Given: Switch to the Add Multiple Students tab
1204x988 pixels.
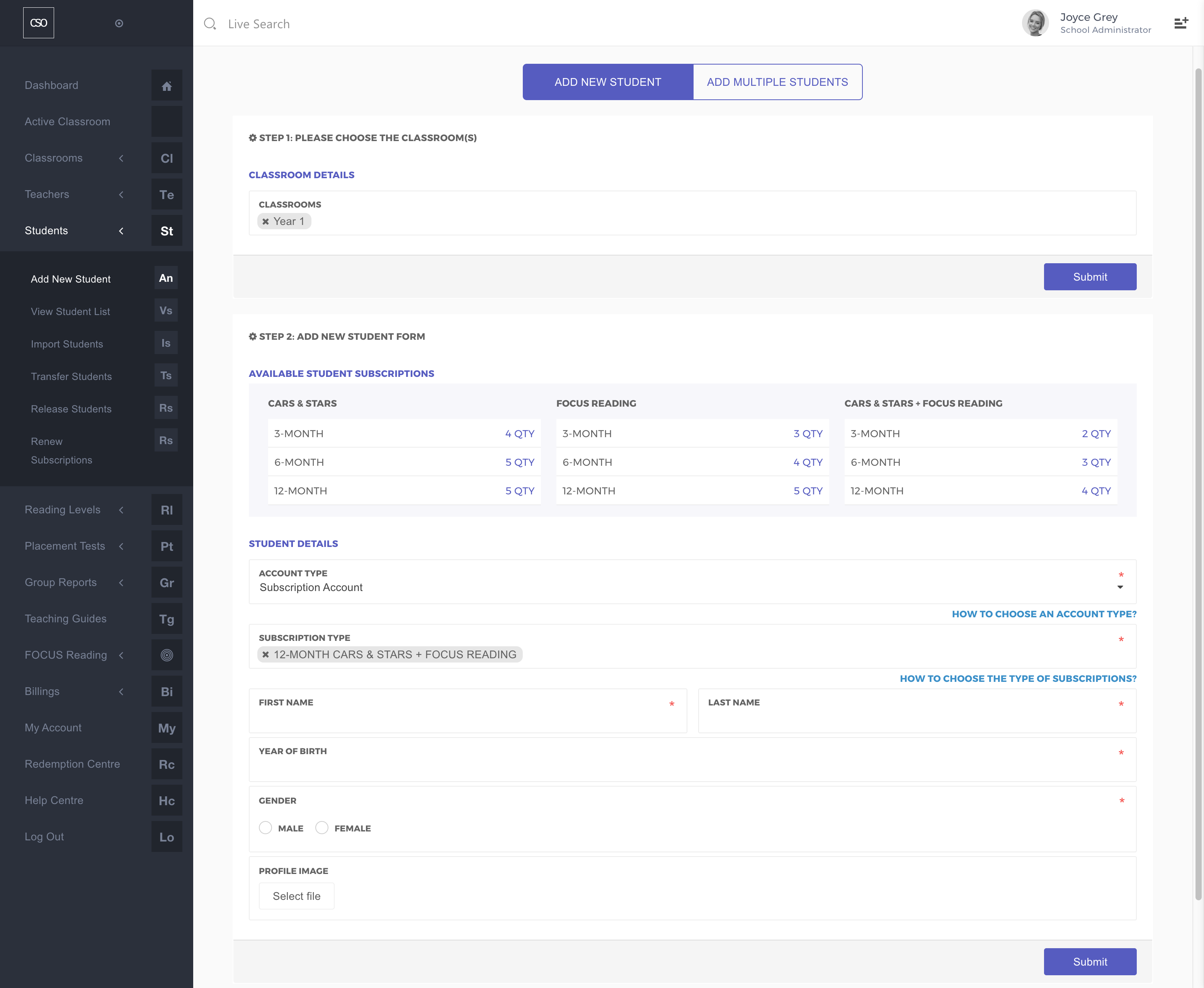Looking at the screenshot, I should coord(777,82).
